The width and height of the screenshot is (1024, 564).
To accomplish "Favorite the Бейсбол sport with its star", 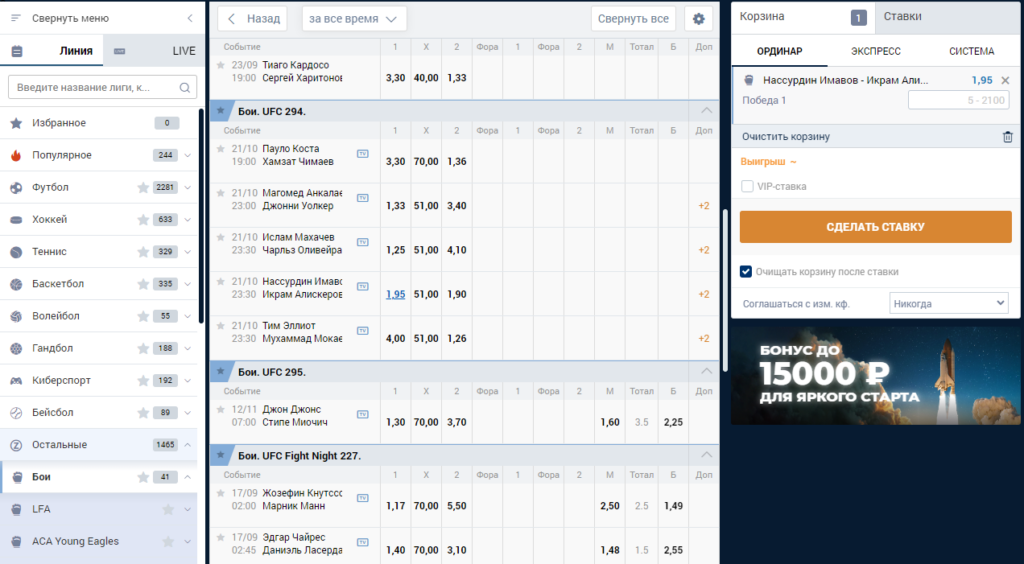I will click(x=143, y=413).
